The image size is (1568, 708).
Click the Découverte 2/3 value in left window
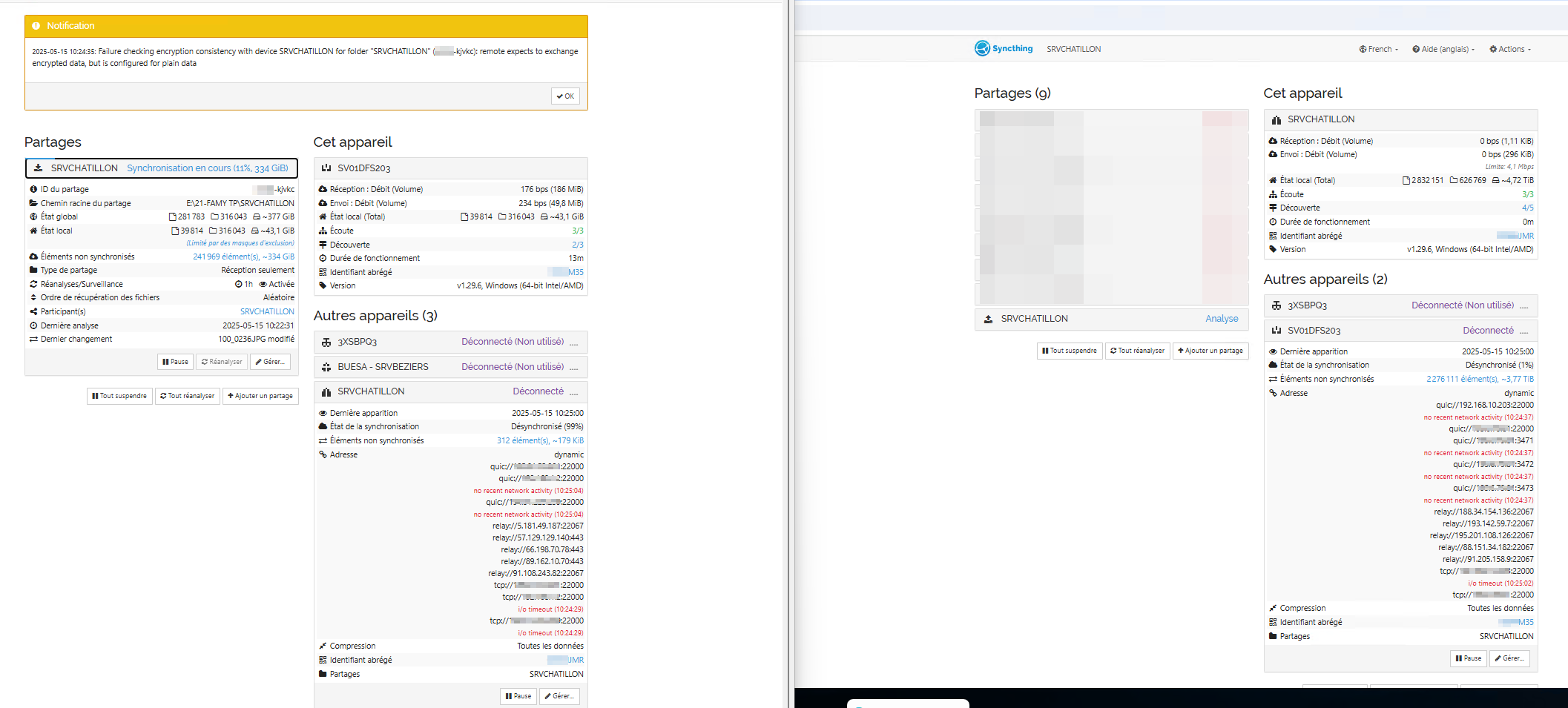[577, 245]
